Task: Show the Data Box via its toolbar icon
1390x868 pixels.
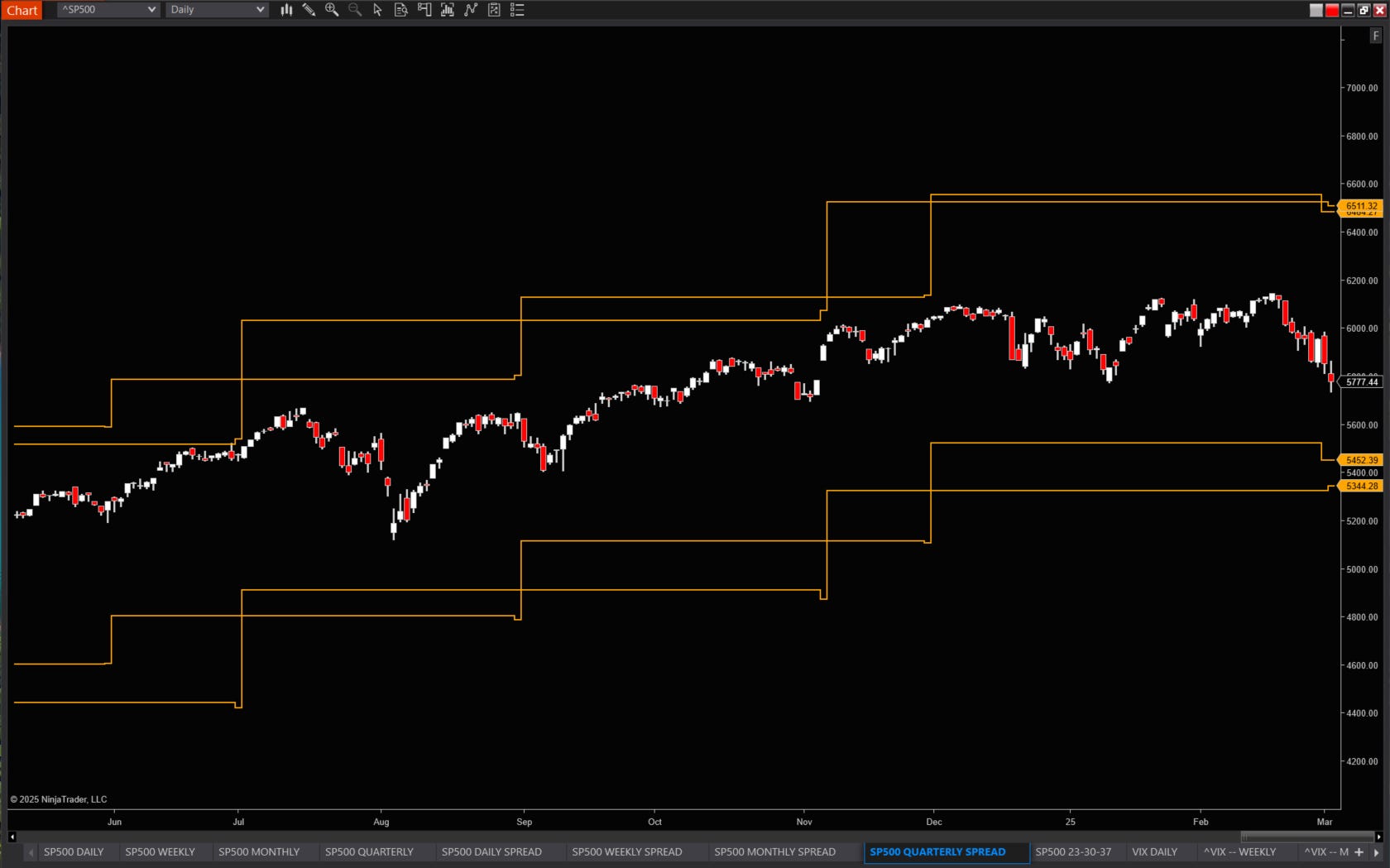Action: click(x=400, y=10)
